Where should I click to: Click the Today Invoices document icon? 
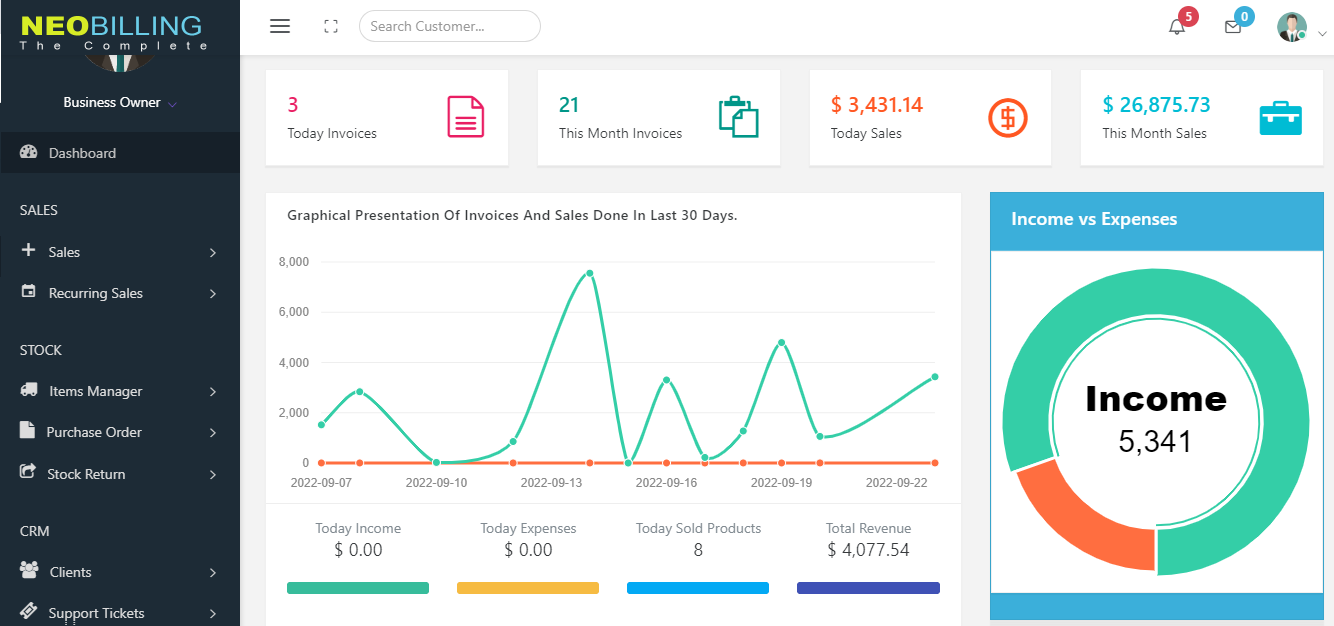[465, 117]
